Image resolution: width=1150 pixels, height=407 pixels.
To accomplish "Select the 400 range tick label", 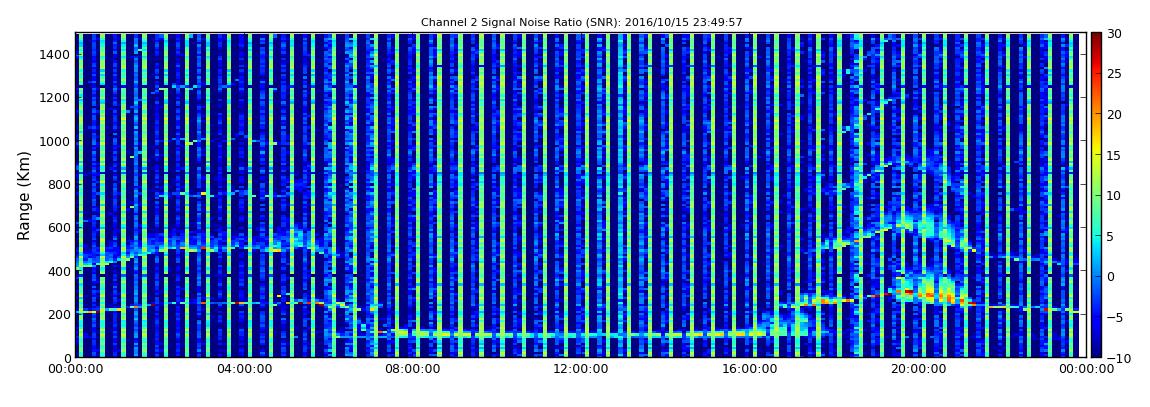I will [x=59, y=271].
